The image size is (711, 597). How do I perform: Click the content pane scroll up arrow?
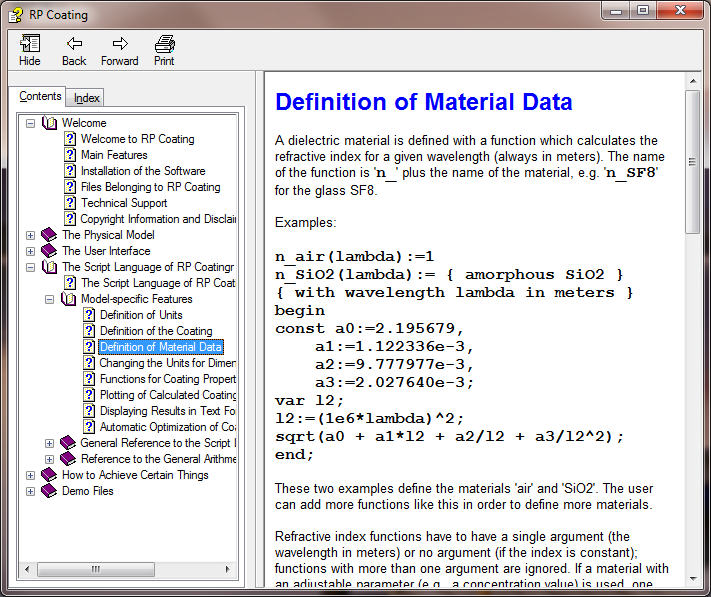(693, 81)
